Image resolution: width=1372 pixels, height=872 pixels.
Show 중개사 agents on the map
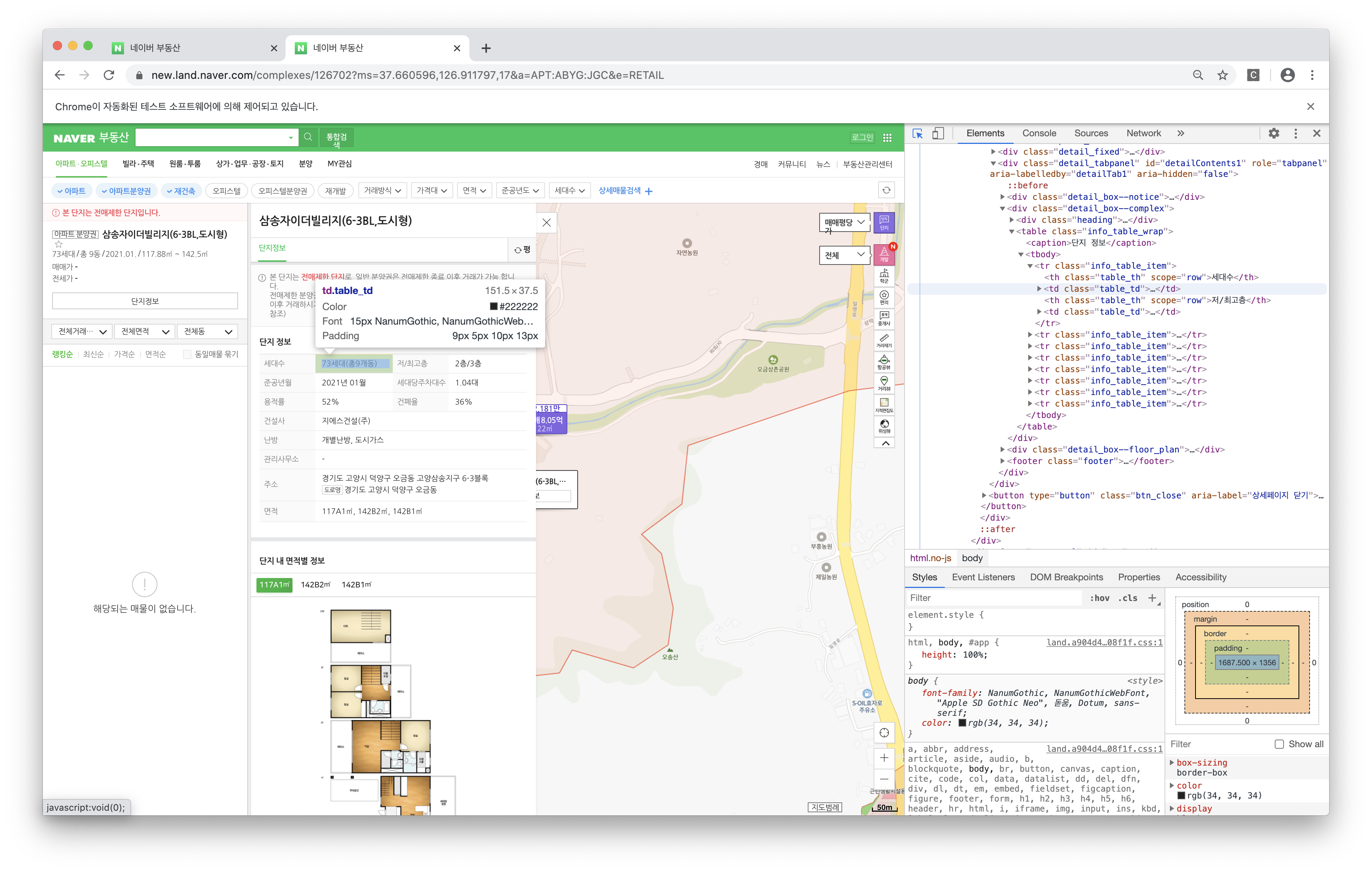[884, 319]
